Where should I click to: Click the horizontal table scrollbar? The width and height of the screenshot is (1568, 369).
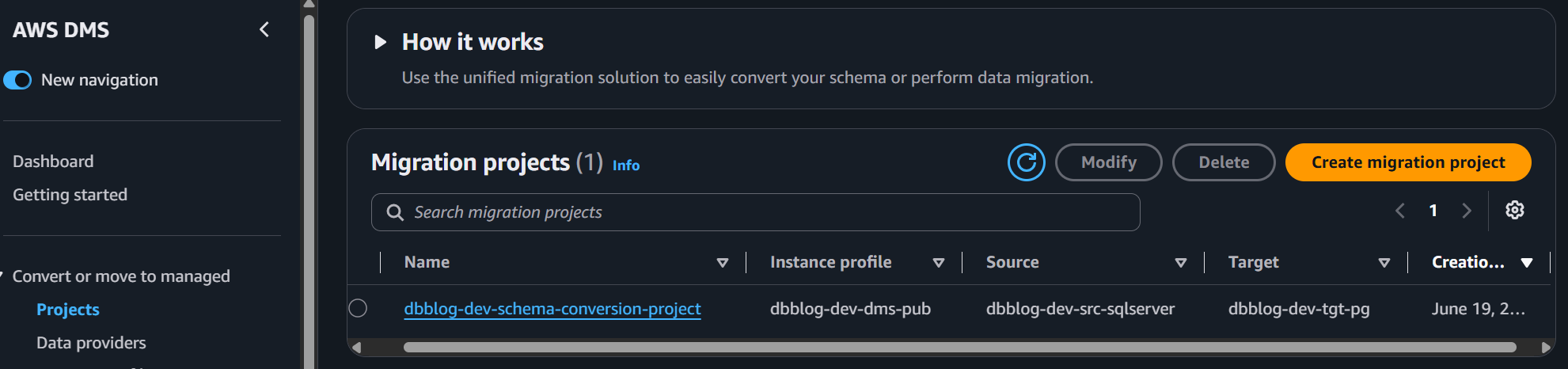click(x=959, y=347)
